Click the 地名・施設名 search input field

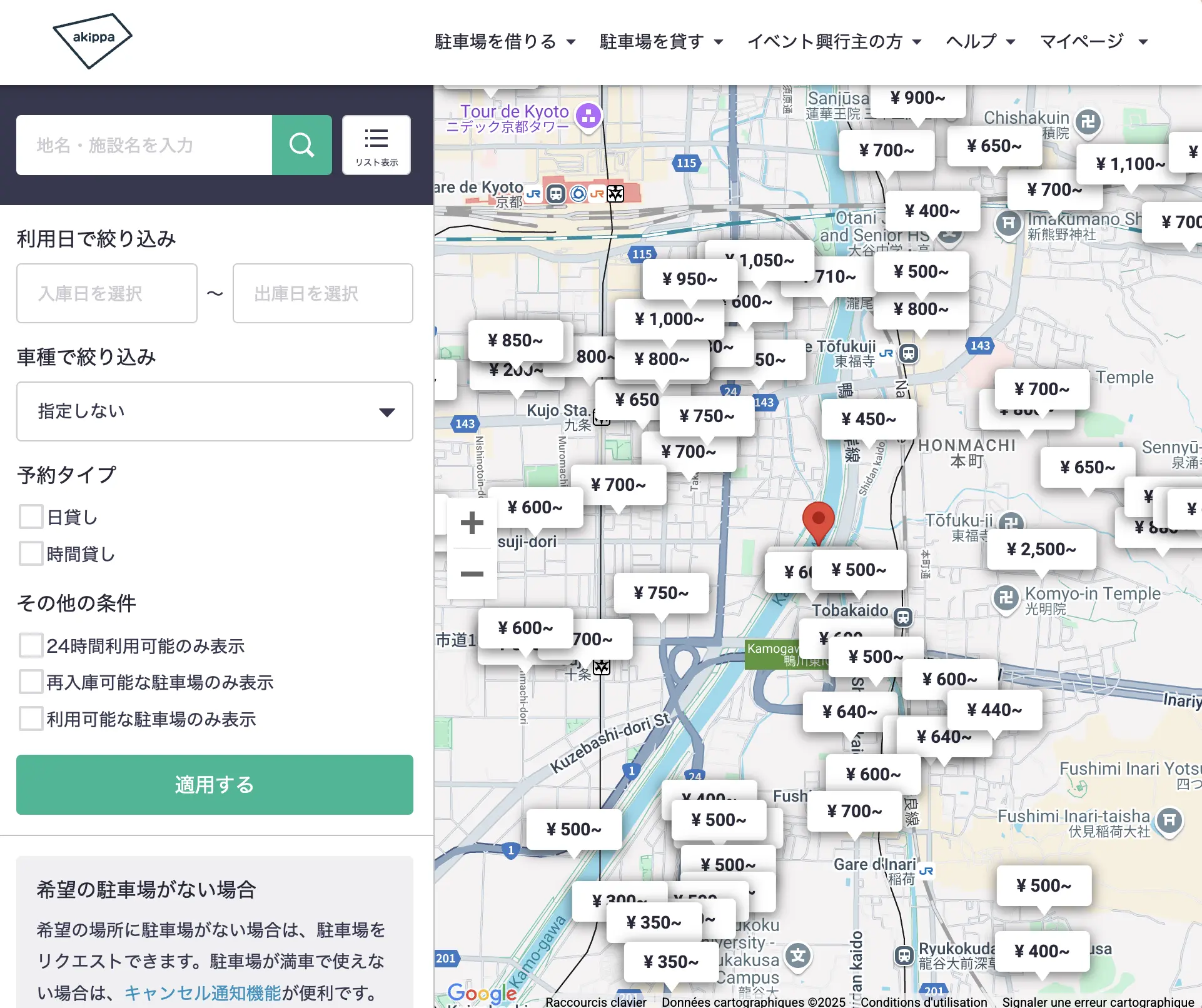(x=144, y=145)
